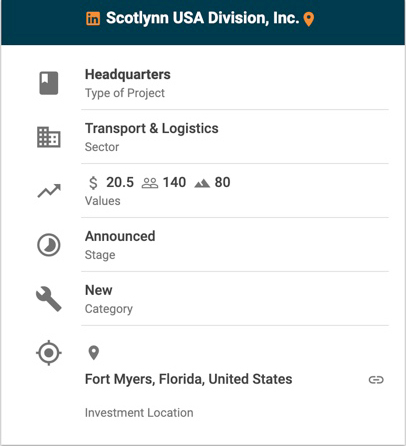The image size is (406, 446).
Task: Click the Sector building icon
Action: point(49,137)
